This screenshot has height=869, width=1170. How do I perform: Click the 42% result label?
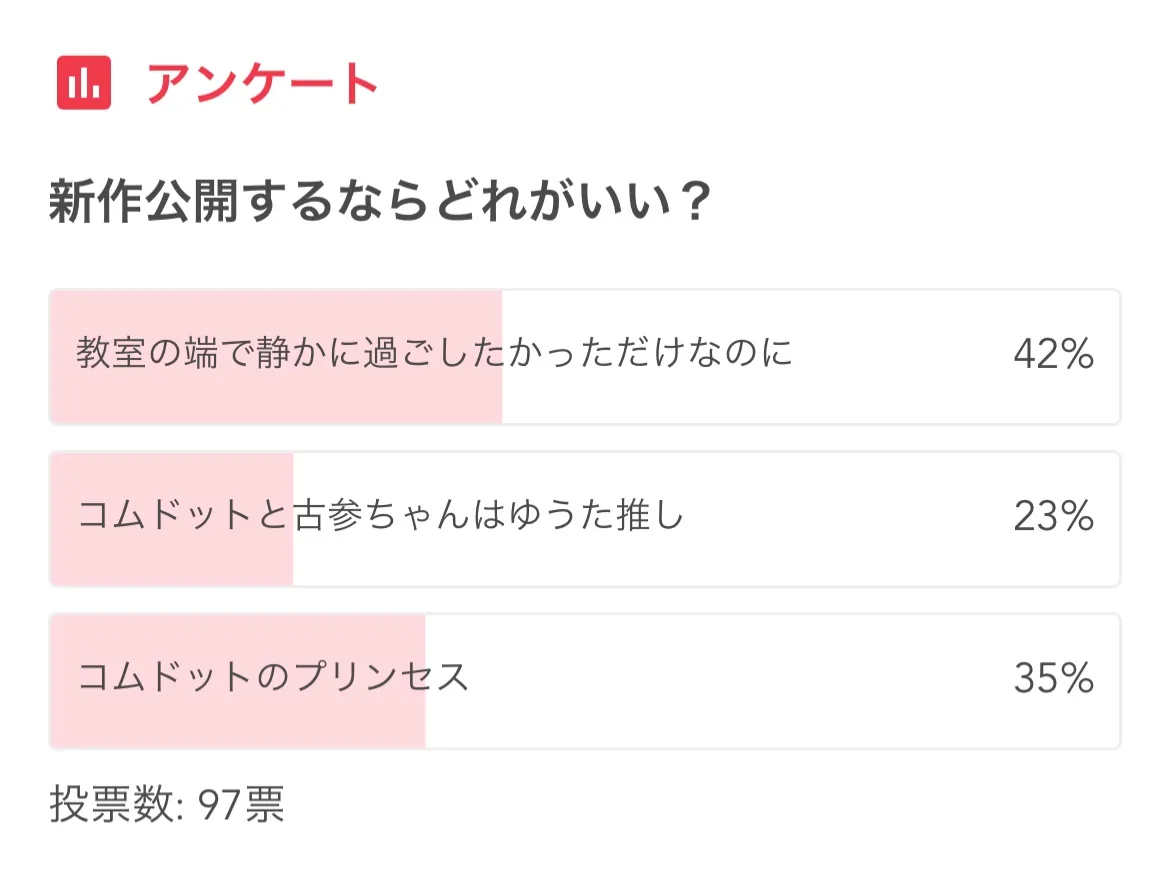point(1053,355)
